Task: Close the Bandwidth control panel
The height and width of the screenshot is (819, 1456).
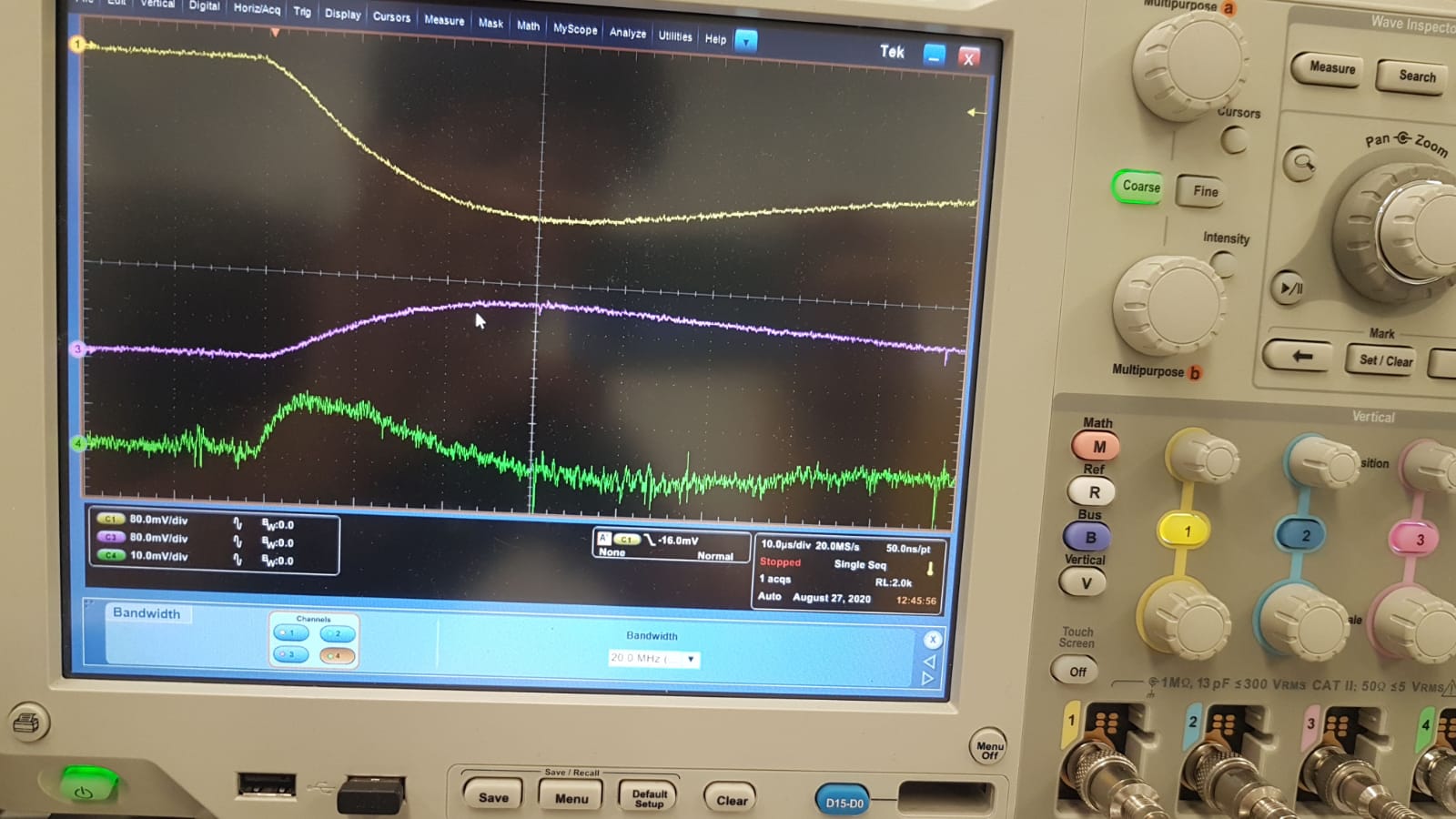Action: 932,639
